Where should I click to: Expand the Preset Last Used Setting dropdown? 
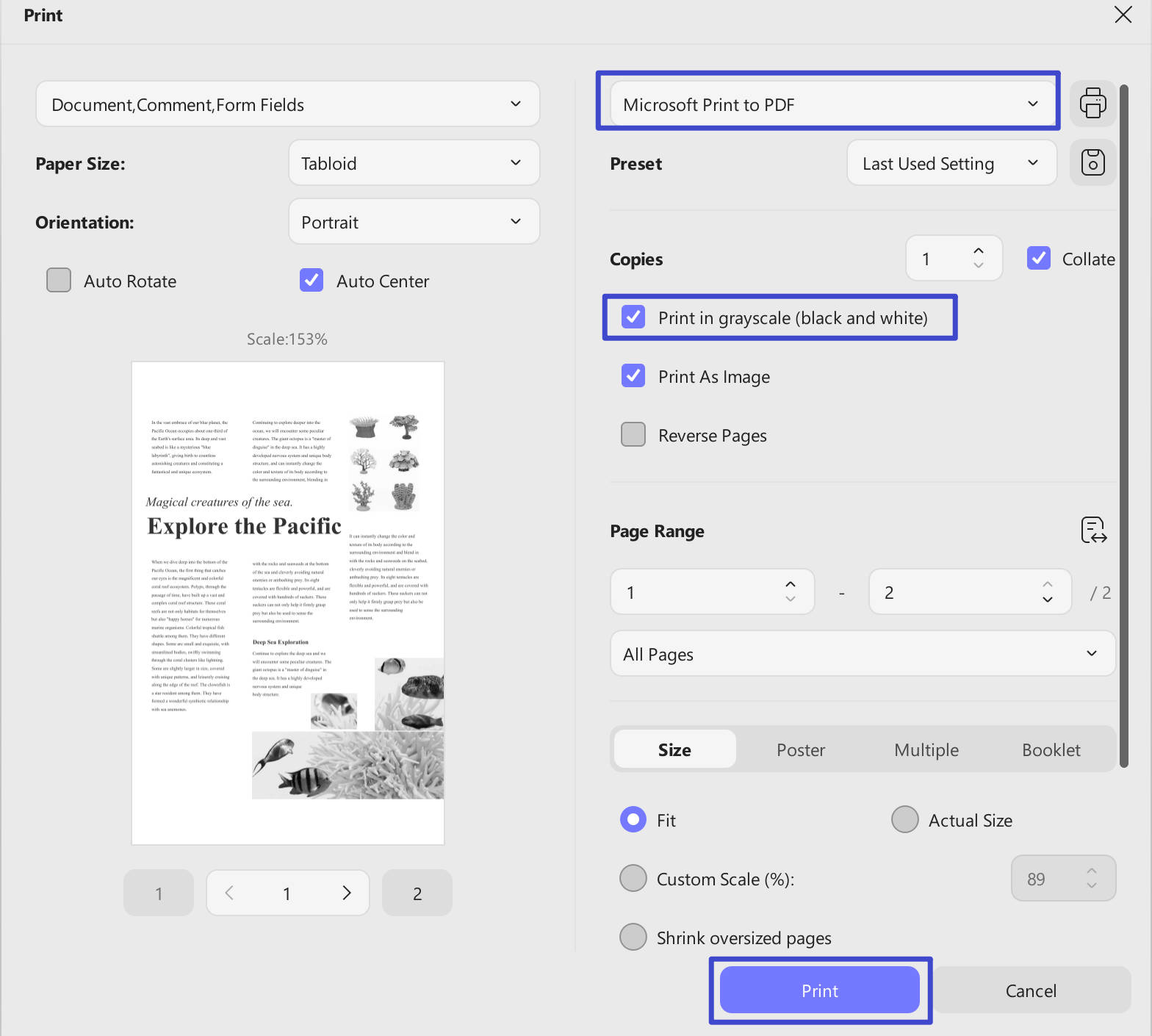[952, 162]
